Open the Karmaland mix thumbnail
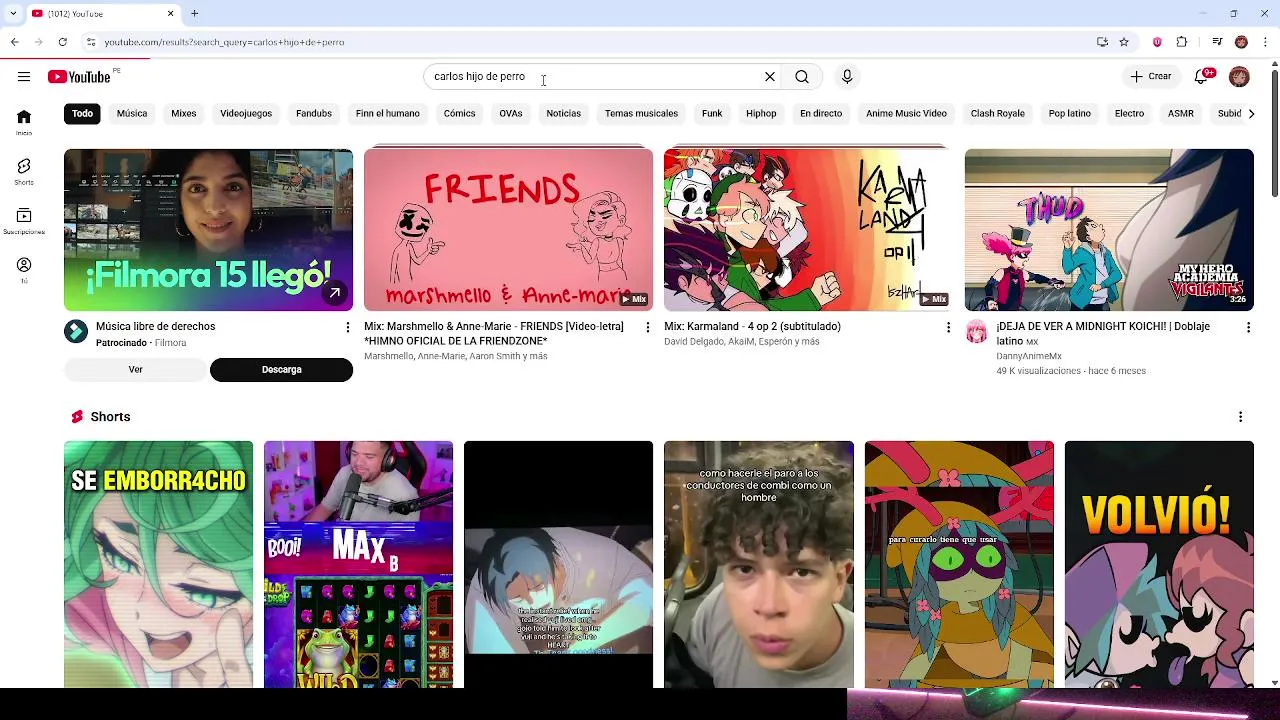The width and height of the screenshot is (1280, 720). coord(808,230)
